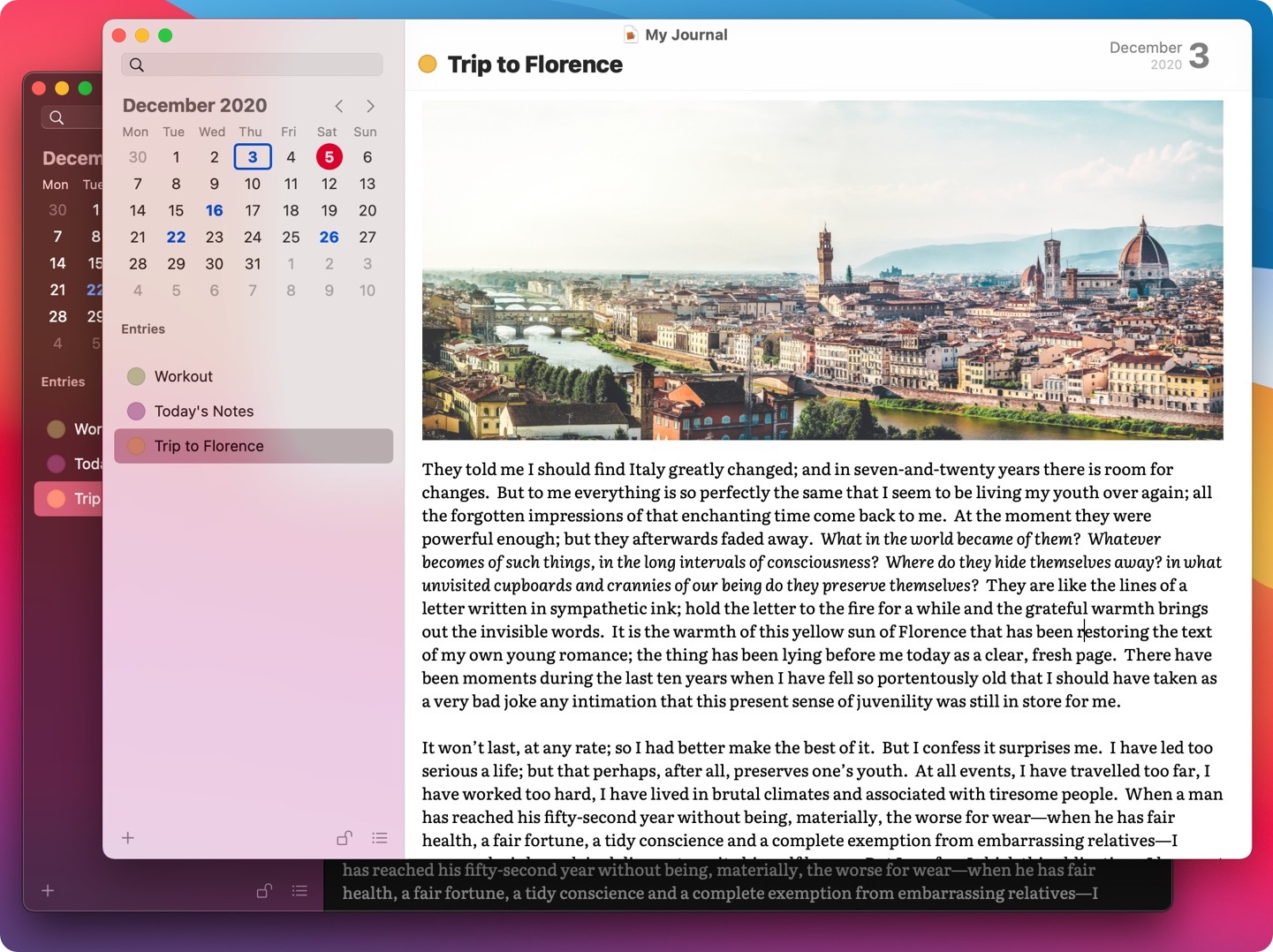The image size is (1273, 952).
Task: Click the lock icon in back window
Action: (264, 890)
